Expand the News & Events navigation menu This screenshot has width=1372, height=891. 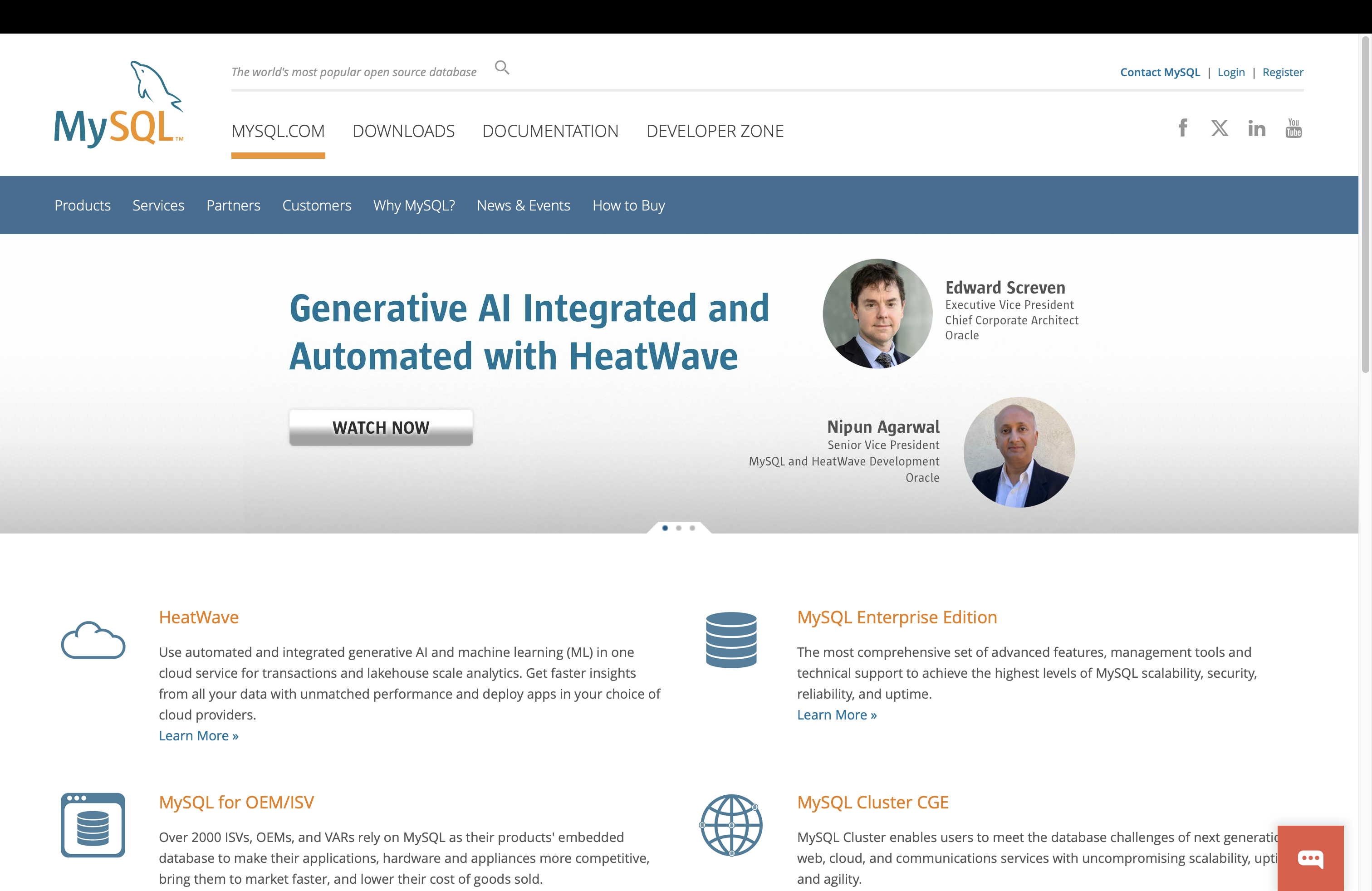pyautogui.click(x=523, y=205)
